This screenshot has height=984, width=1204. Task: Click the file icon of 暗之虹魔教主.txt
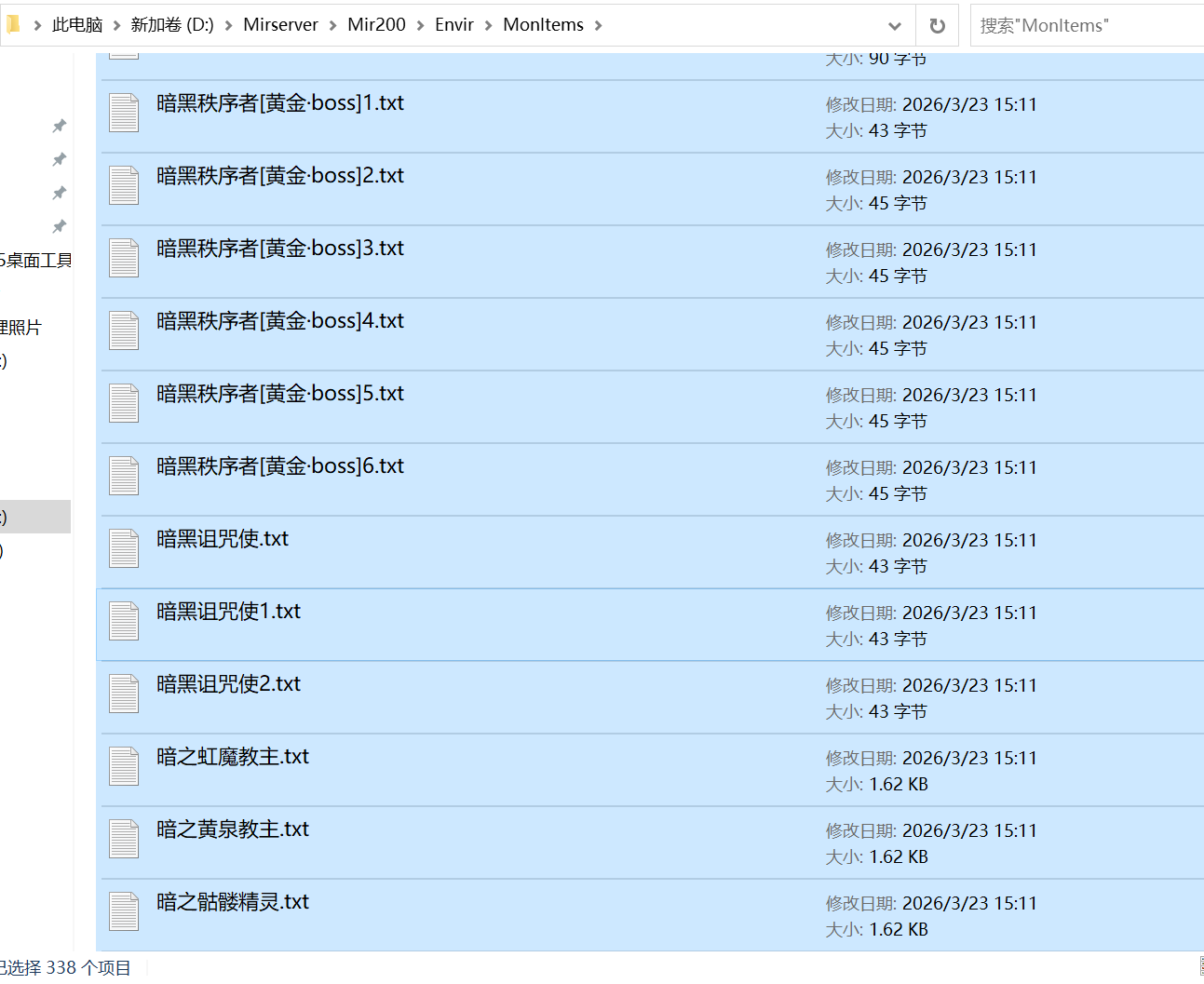124,767
